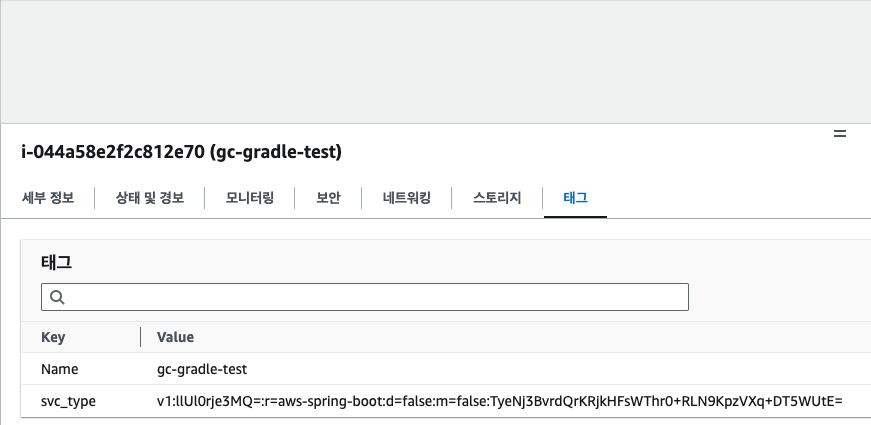Screen dimensions: 871x425
Task: Open the 모니터링 tab
Action: tap(250, 198)
